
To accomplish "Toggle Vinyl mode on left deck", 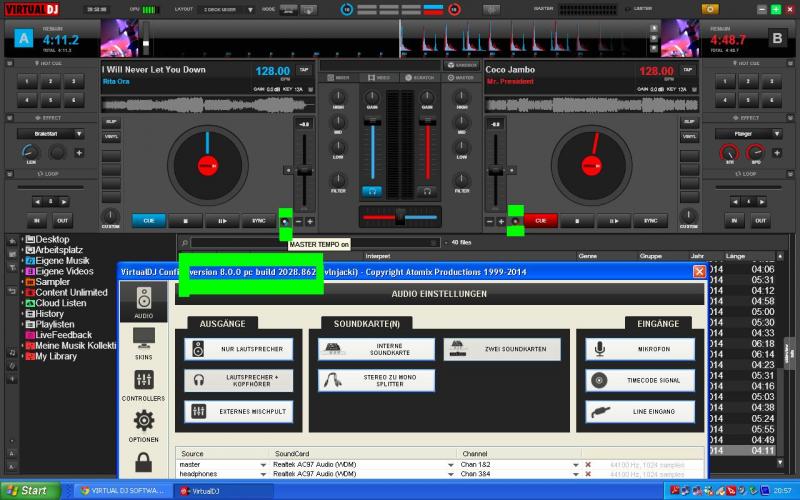I will [x=111, y=136].
